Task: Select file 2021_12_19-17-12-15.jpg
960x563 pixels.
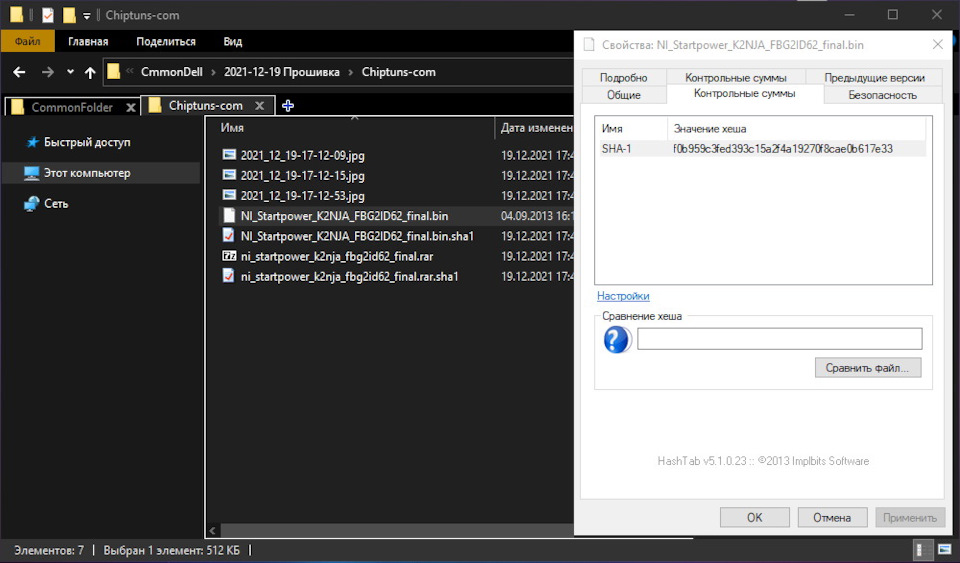Action: (x=302, y=176)
